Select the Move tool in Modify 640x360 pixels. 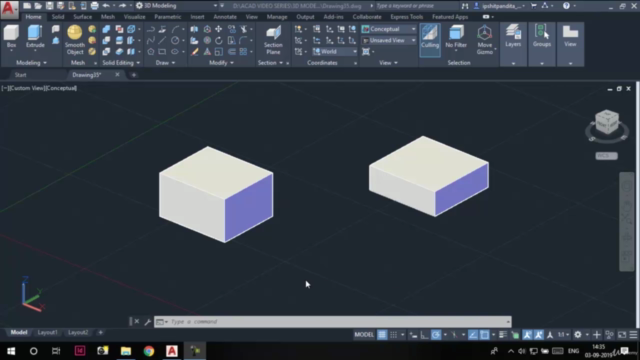219,29
